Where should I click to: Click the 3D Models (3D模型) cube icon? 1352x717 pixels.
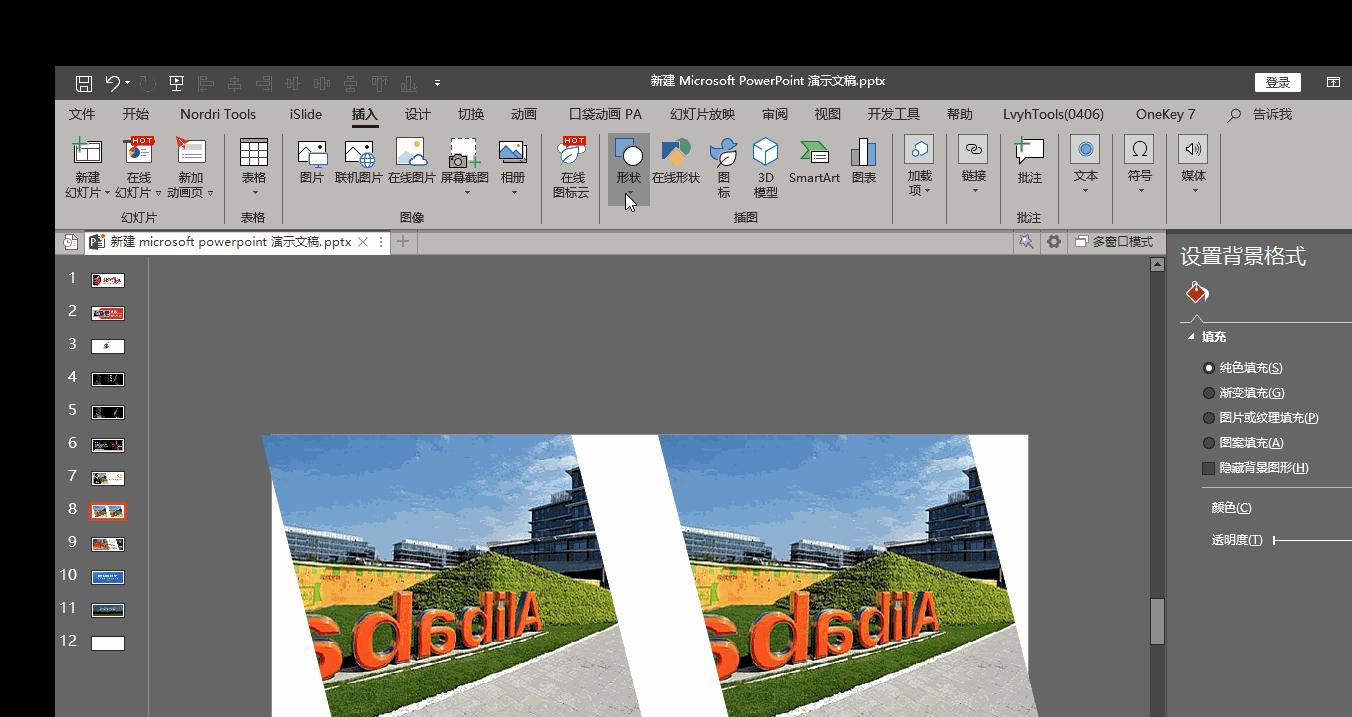click(x=765, y=152)
